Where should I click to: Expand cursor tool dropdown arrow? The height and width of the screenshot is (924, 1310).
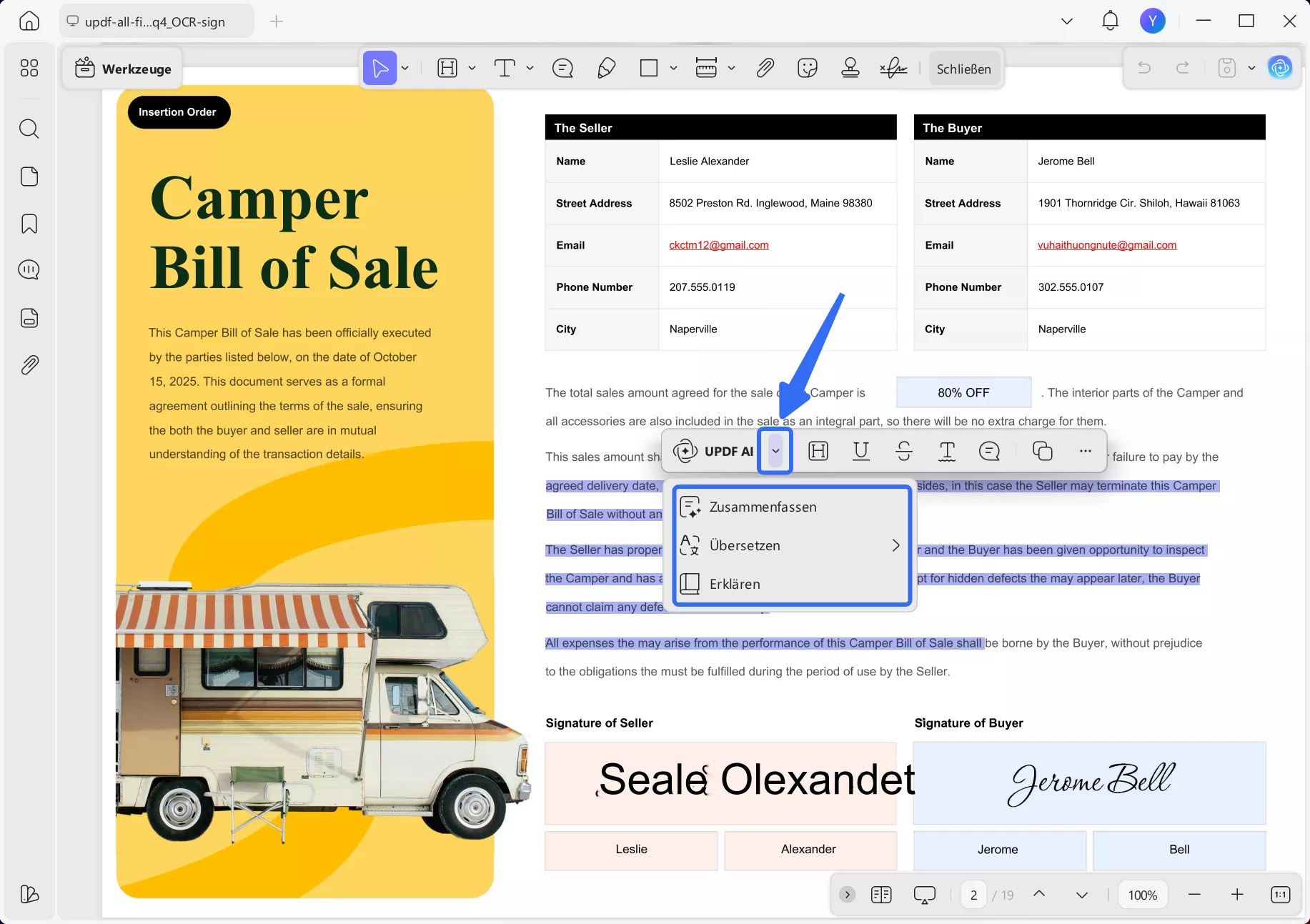click(405, 69)
